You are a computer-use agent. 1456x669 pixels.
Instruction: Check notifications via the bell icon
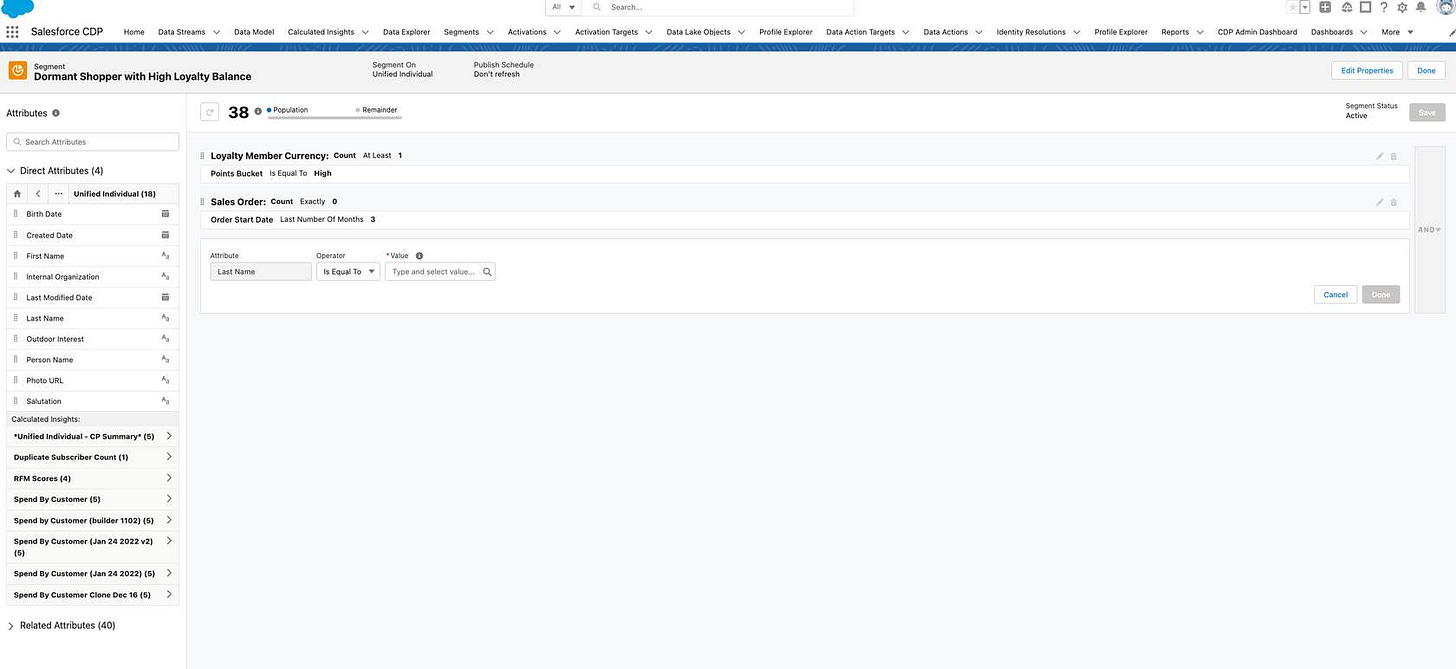(1422, 7)
